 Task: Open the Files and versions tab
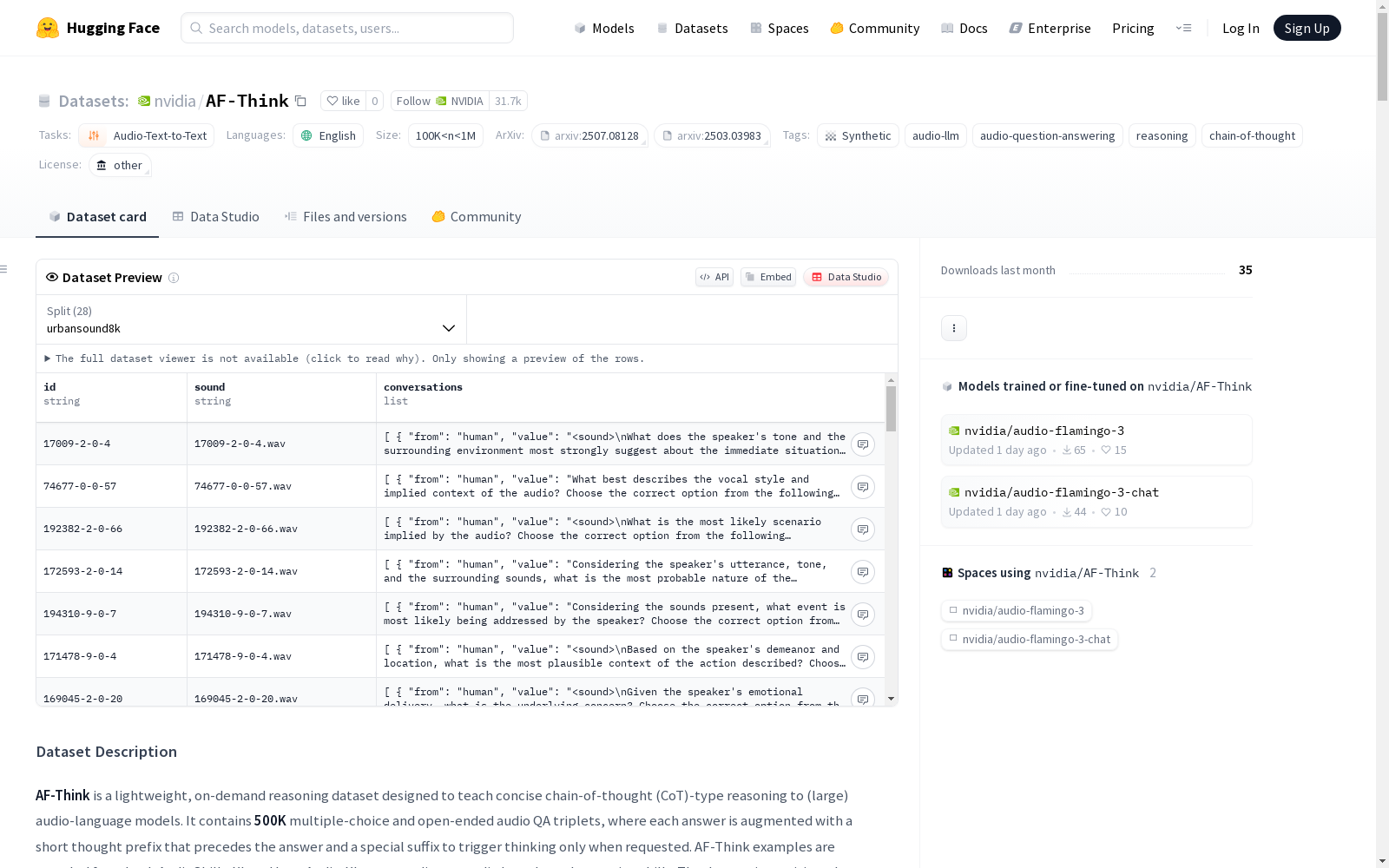[x=346, y=217]
